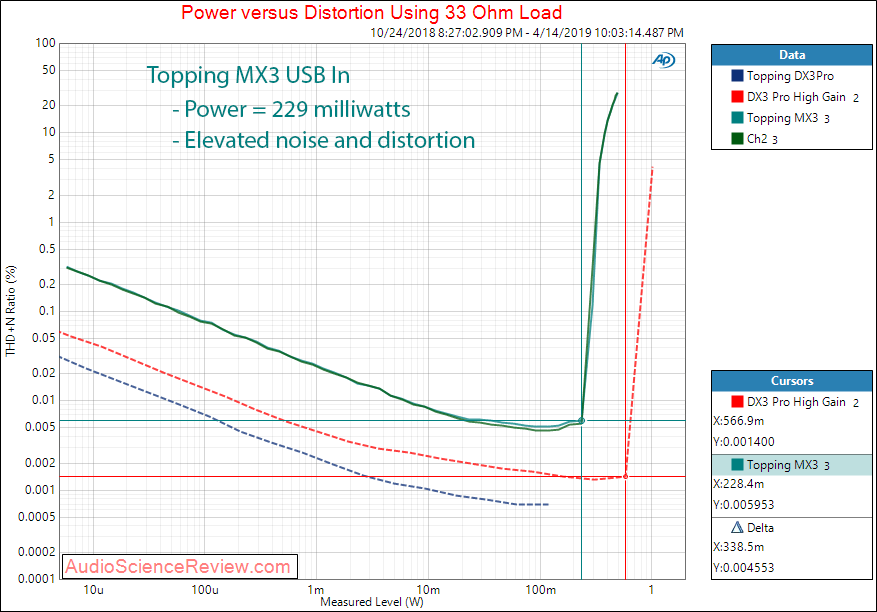Click the Measured Level (W) axis label
This screenshot has width=877, height=612.
(x=371, y=602)
